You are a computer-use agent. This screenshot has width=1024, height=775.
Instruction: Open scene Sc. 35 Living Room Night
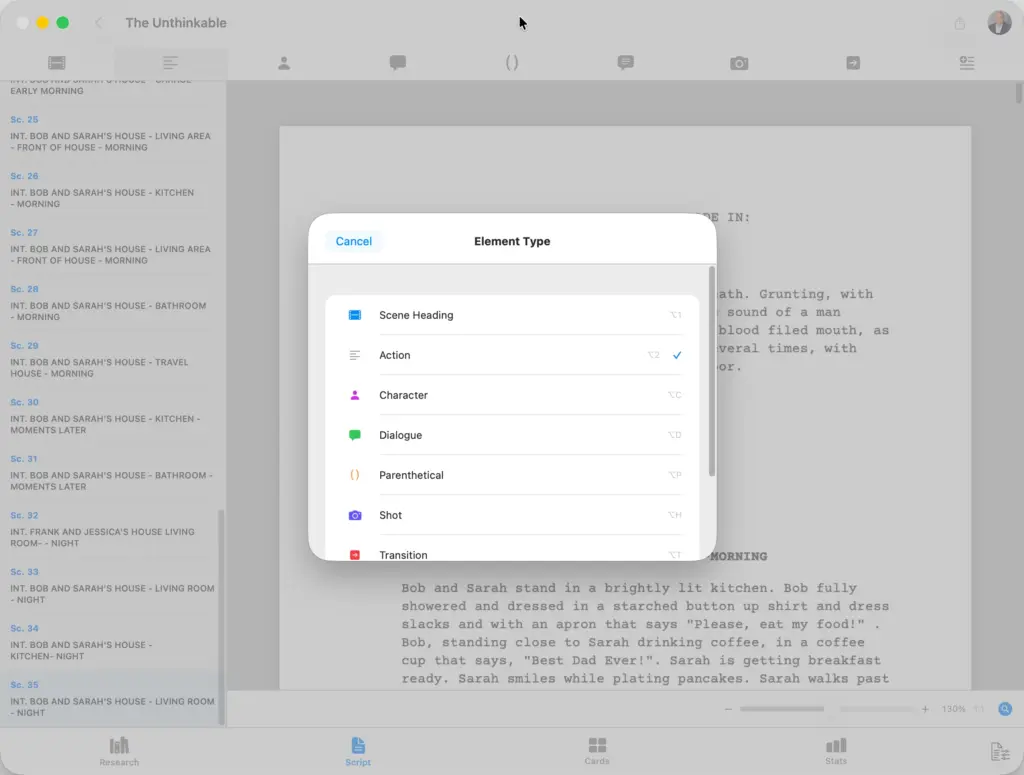coord(112,699)
